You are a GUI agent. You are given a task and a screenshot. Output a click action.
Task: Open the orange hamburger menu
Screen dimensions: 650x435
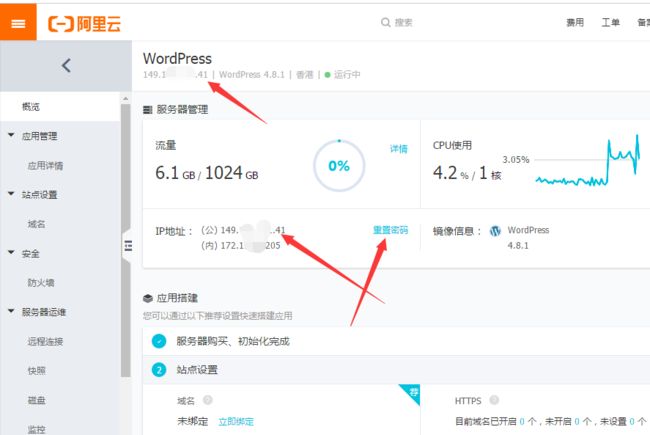click(18, 22)
